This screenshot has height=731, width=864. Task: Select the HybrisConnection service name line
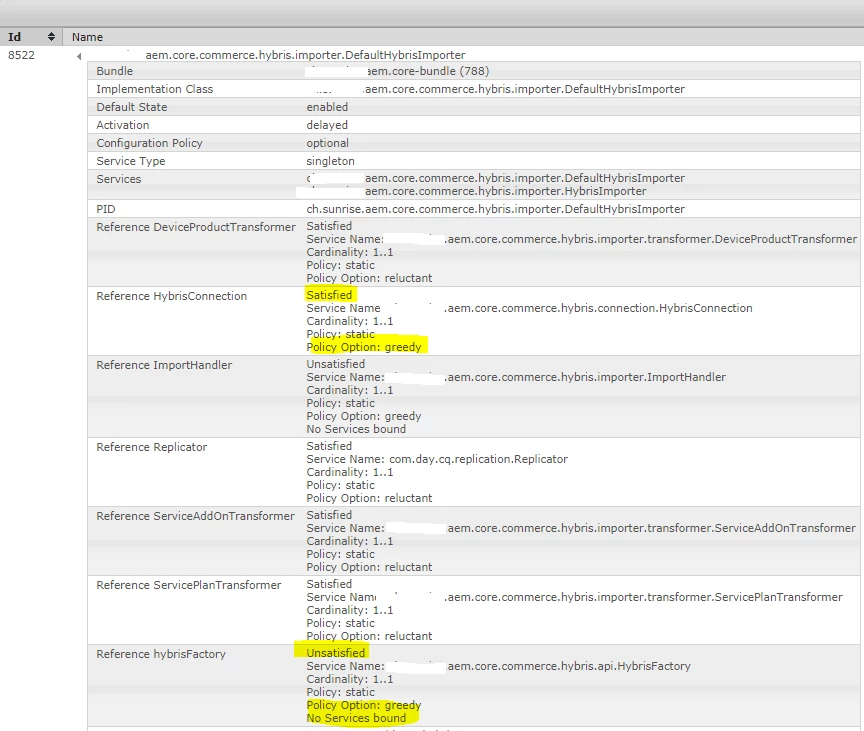pos(529,308)
